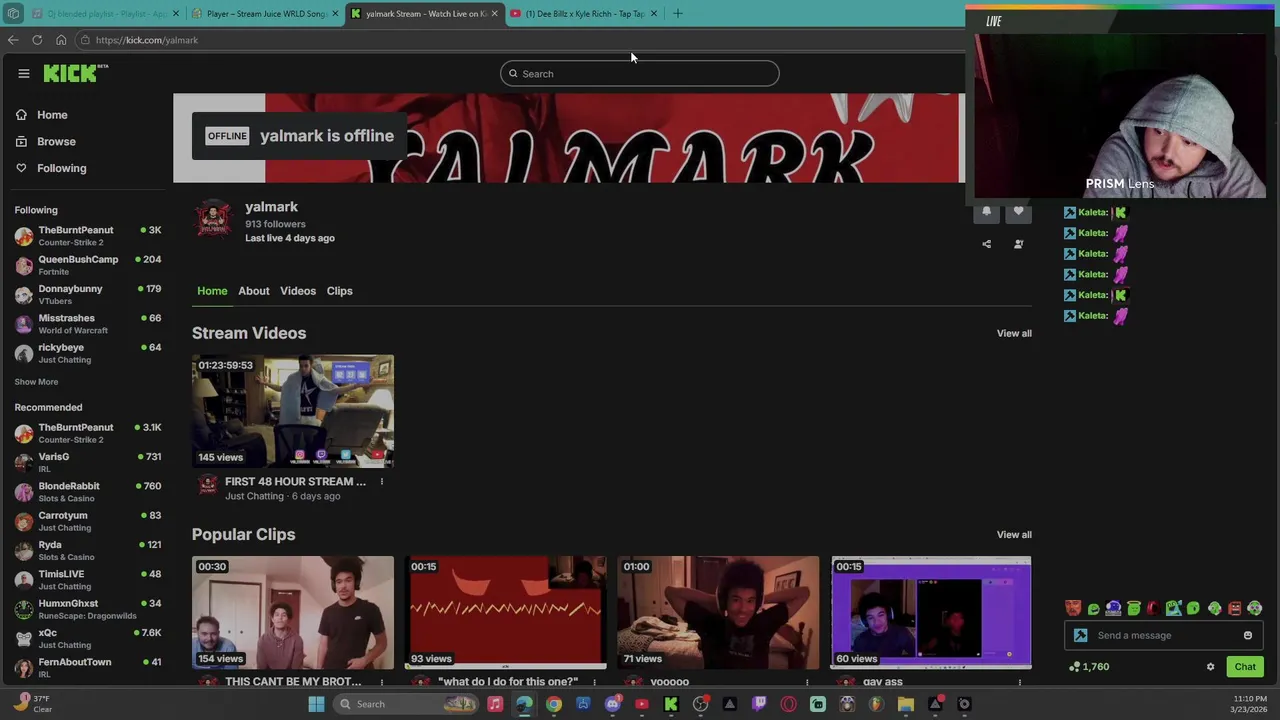Open VarisG in Recommended
1280x720 pixels.
(88, 462)
